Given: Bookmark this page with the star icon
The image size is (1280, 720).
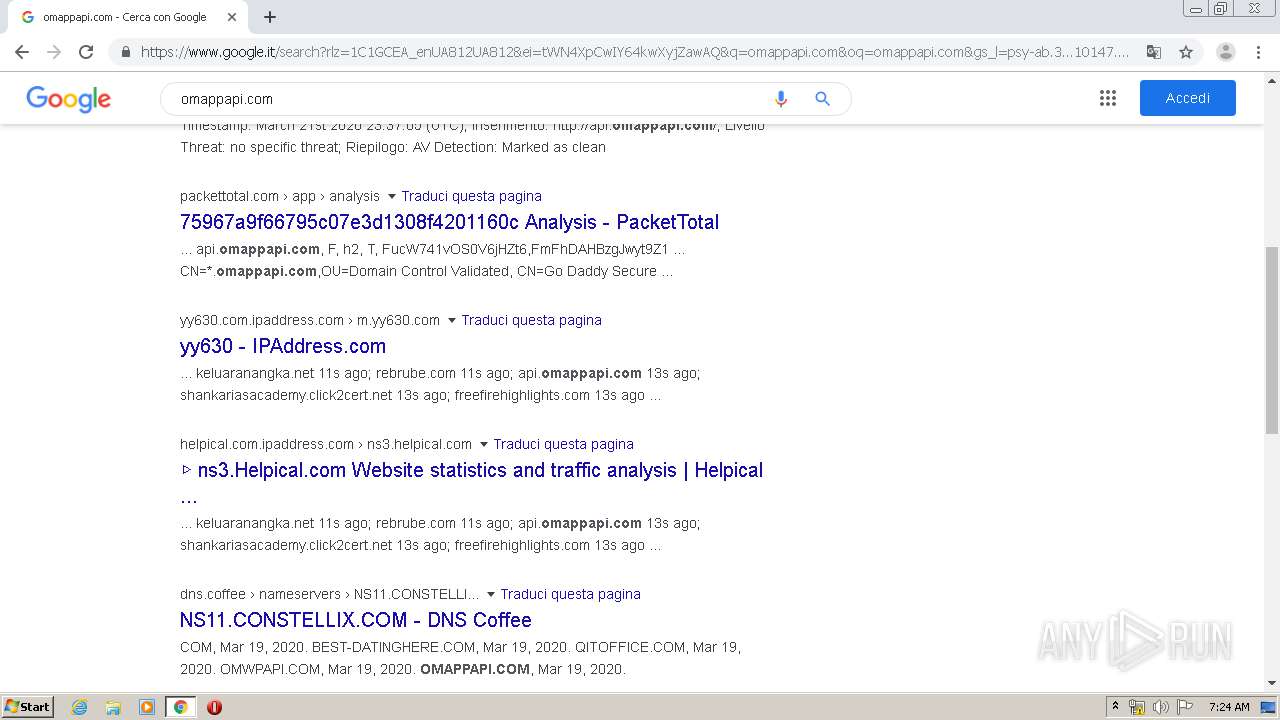Looking at the screenshot, I should (1186, 52).
